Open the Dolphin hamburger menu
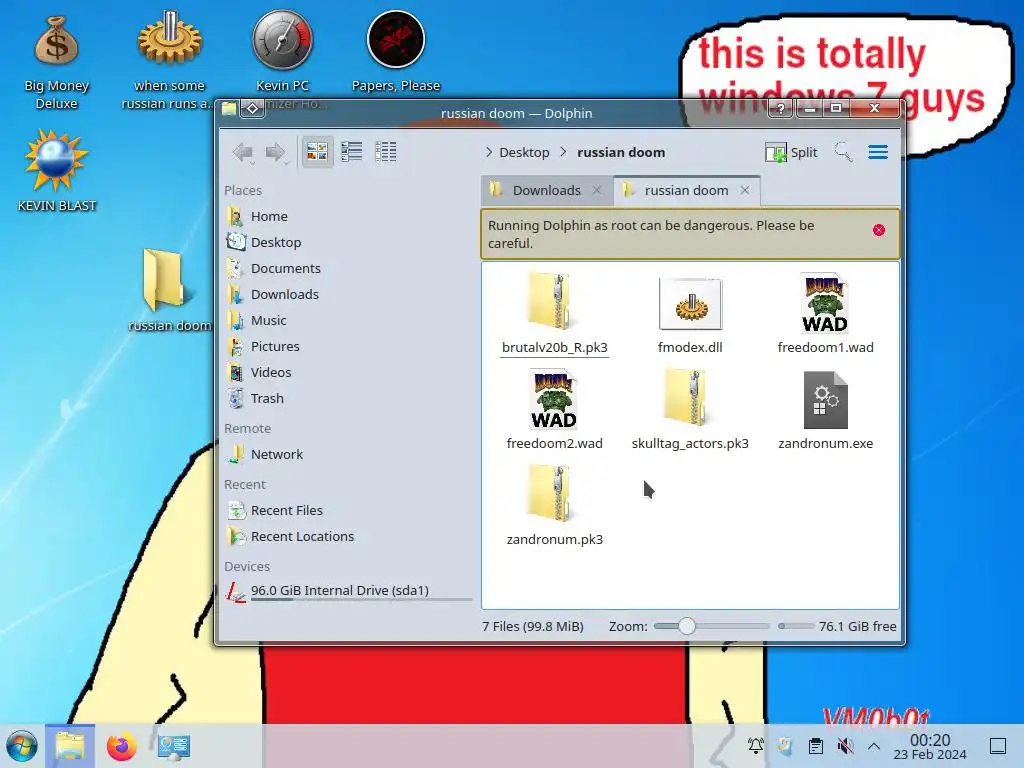Viewport: 1024px width, 768px height. coord(878,152)
